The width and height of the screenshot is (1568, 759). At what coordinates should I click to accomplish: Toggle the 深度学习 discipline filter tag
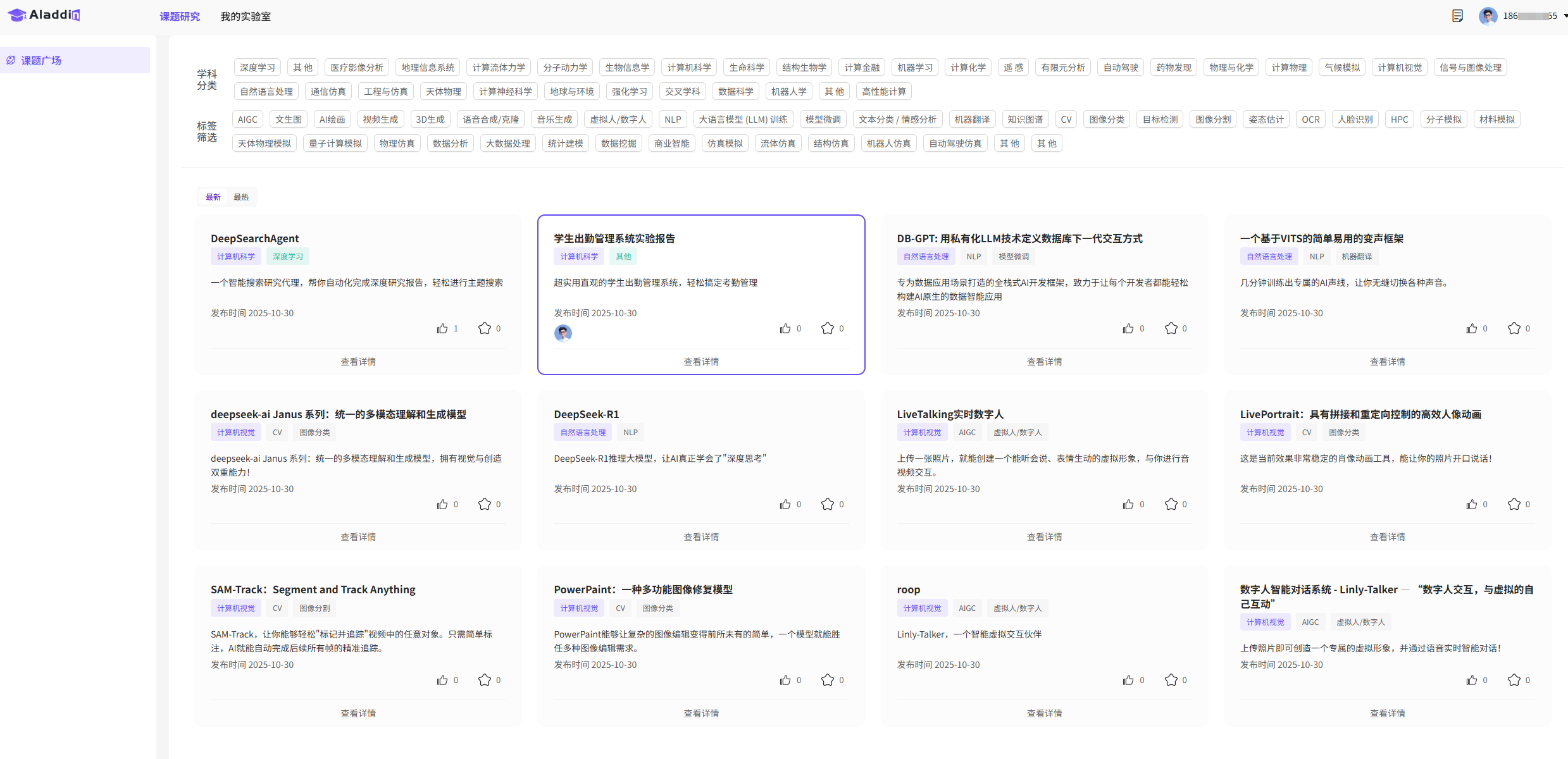(x=257, y=68)
